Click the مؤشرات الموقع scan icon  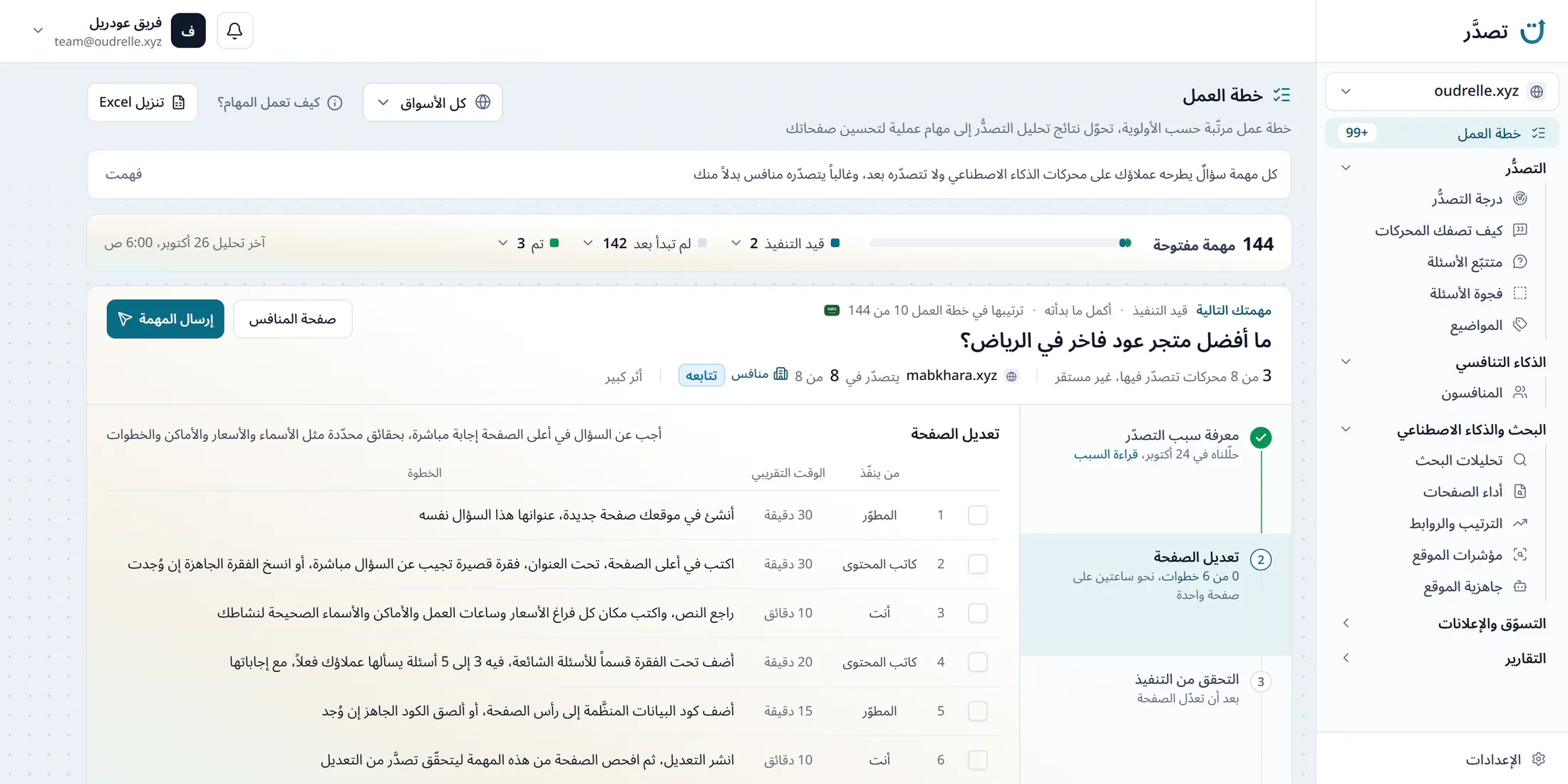pos(1520,555)
